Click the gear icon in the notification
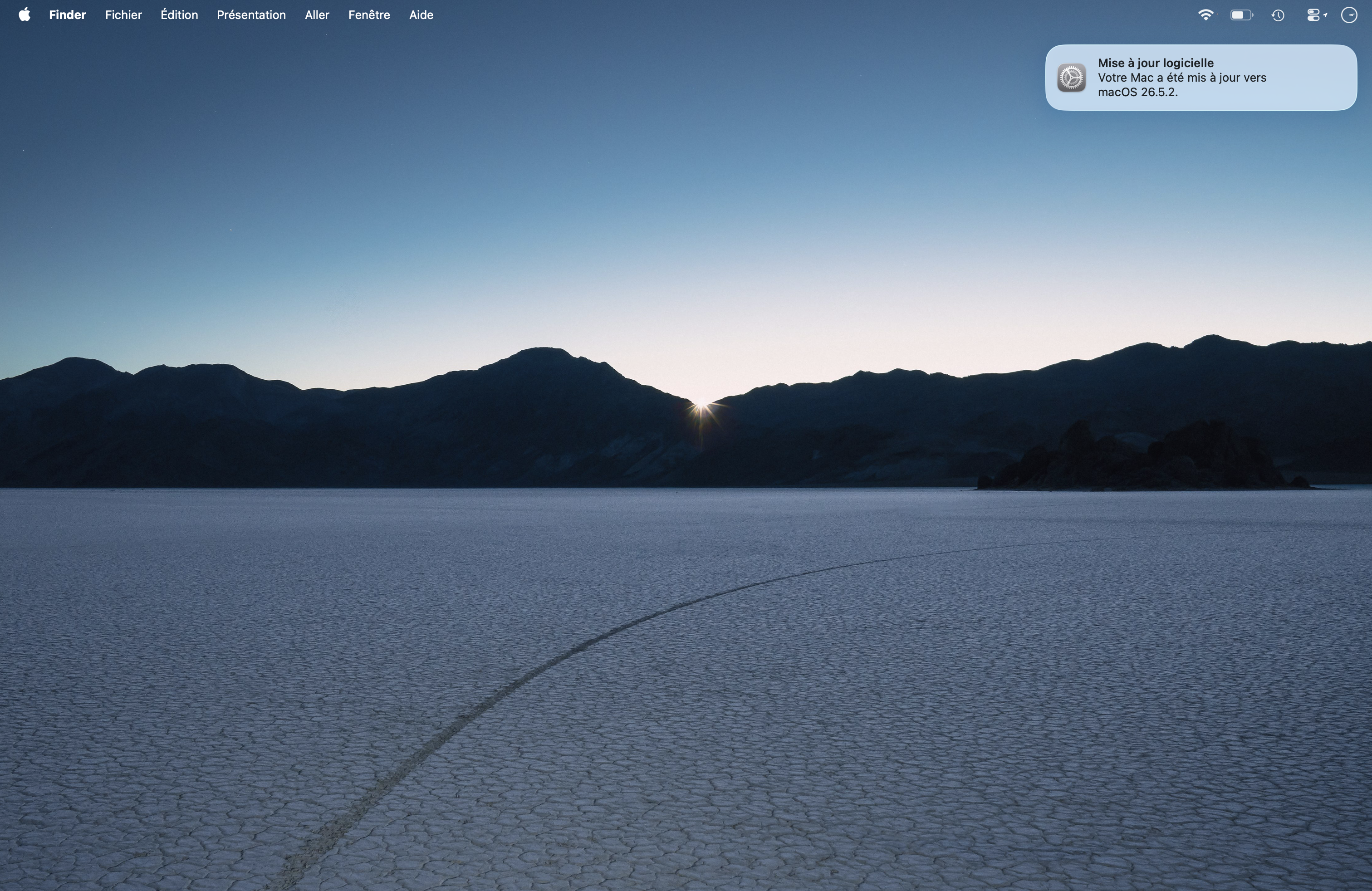Image resolution: width=1372 pixels, height=891 pixels. click(x=1072, y=78)
